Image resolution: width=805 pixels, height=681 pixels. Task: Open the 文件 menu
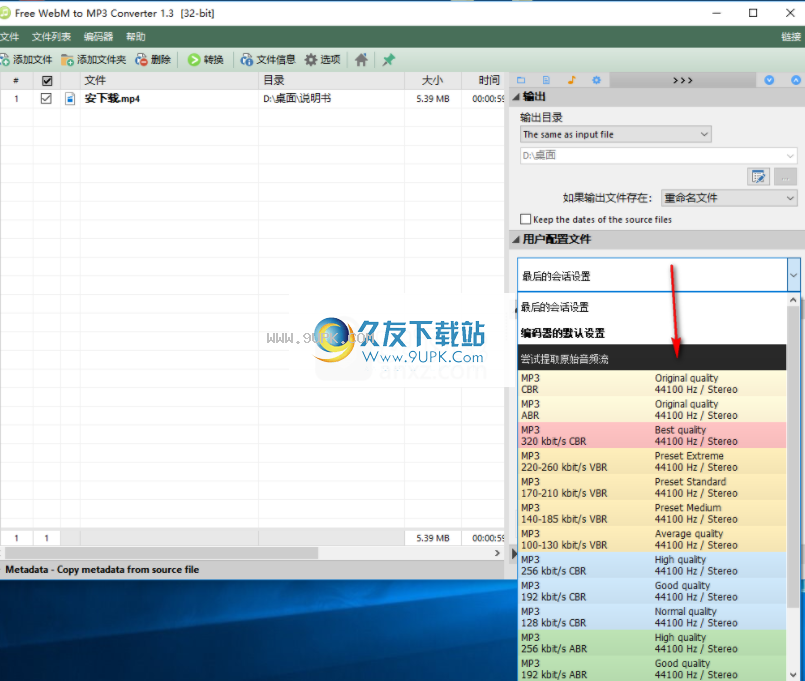[x=9, y=37]
